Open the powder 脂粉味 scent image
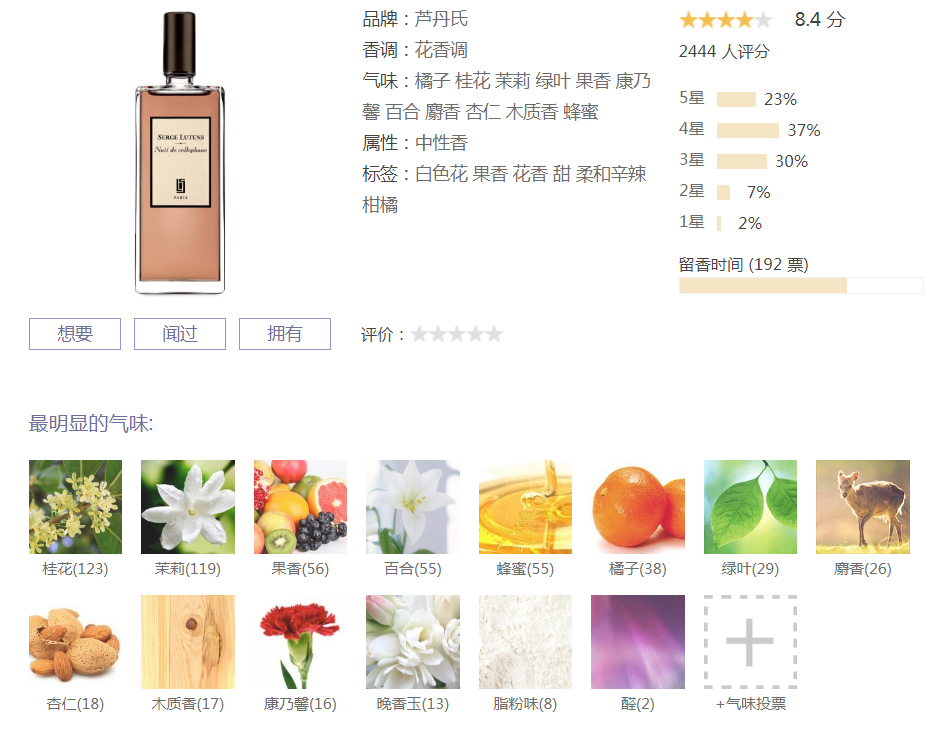 [525, 642]
